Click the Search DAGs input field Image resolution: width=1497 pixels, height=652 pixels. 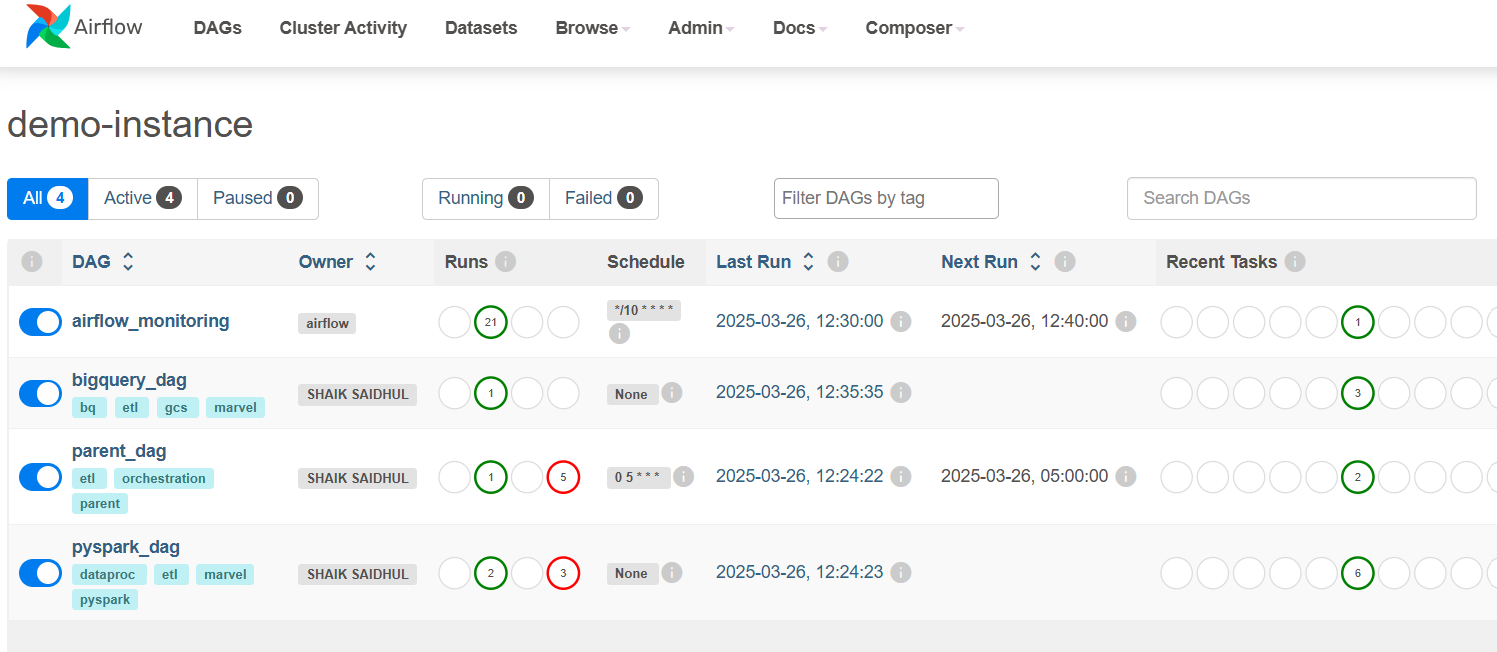(1301, 198)
